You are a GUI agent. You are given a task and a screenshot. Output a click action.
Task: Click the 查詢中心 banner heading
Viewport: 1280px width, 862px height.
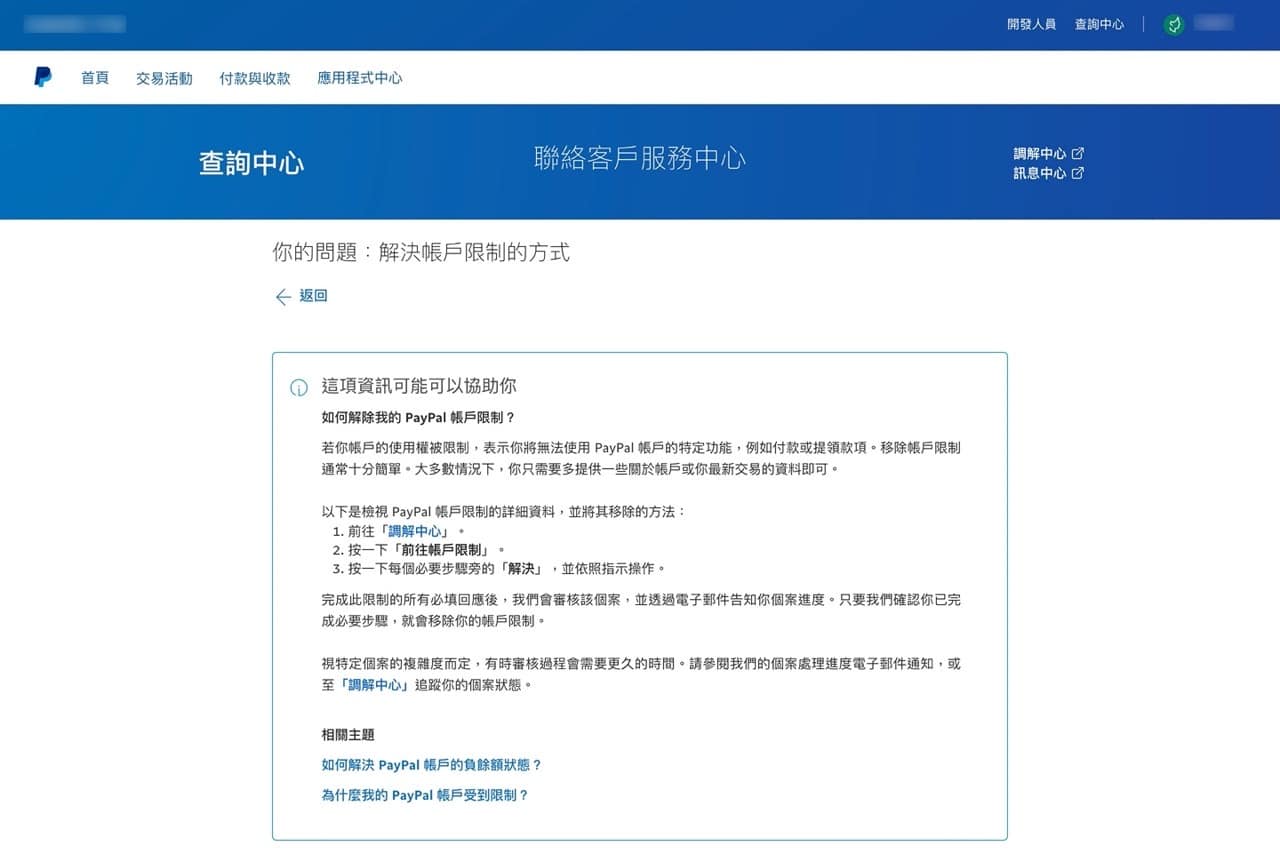click(251, 163)
